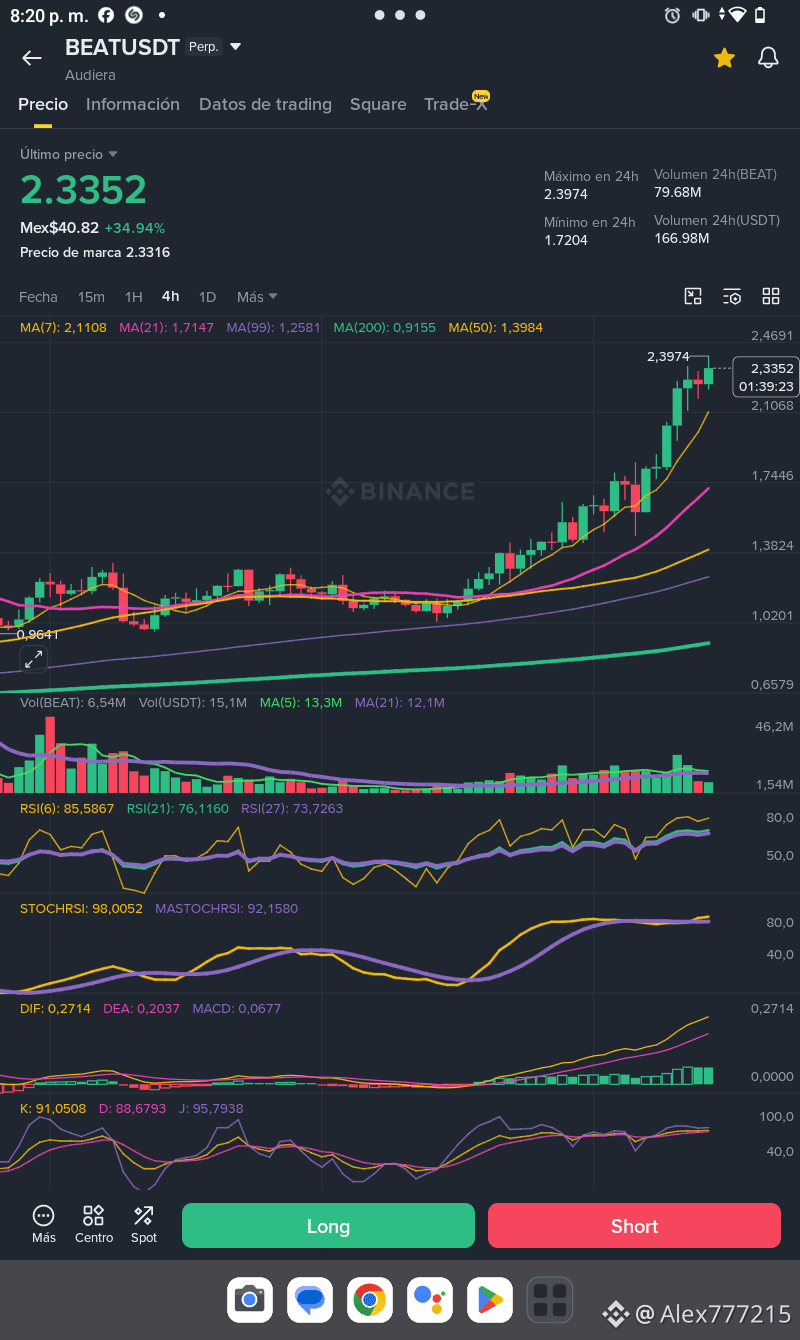Screen dimensions: 800x1340
Task: Click the Audiera subtitle
Action: pos(90,75)
